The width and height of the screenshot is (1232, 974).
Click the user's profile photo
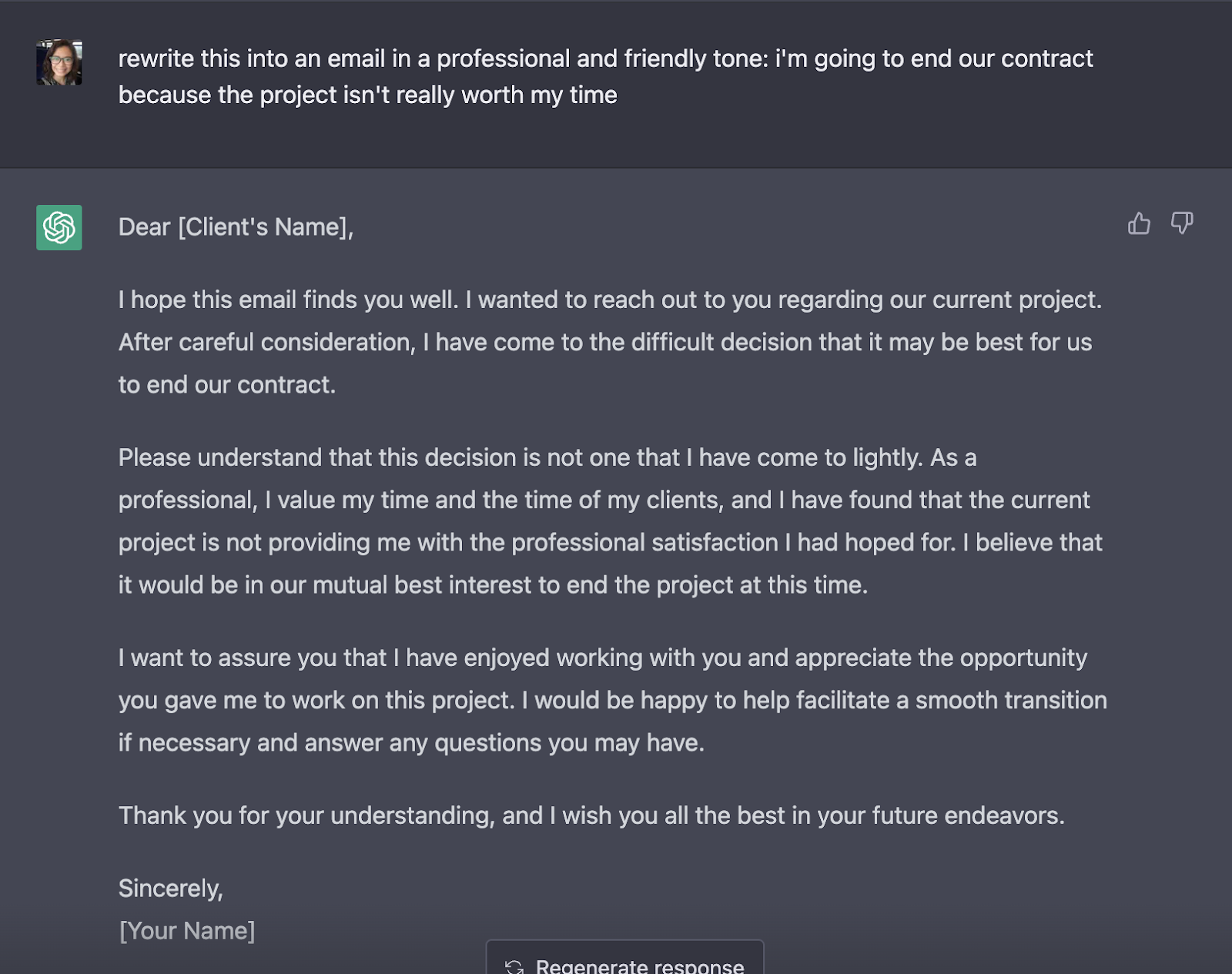(x=59, y=62)
